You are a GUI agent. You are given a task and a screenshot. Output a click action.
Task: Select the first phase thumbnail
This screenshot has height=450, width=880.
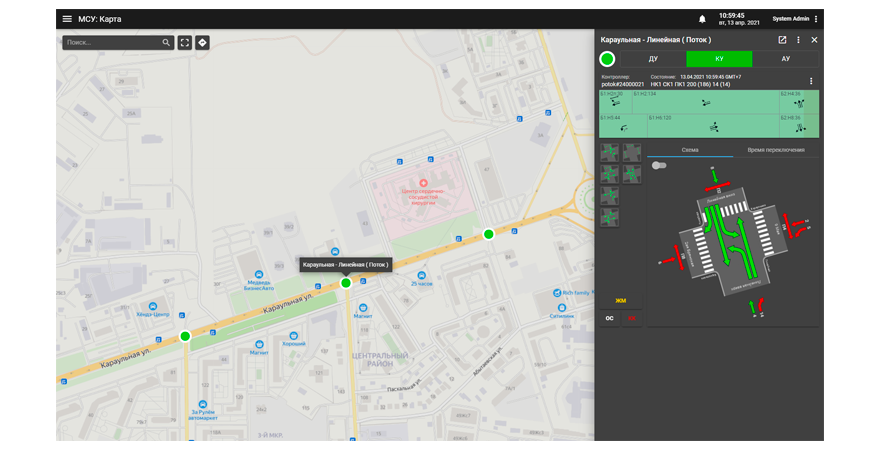pyautogui.click(x=609, y=152)
